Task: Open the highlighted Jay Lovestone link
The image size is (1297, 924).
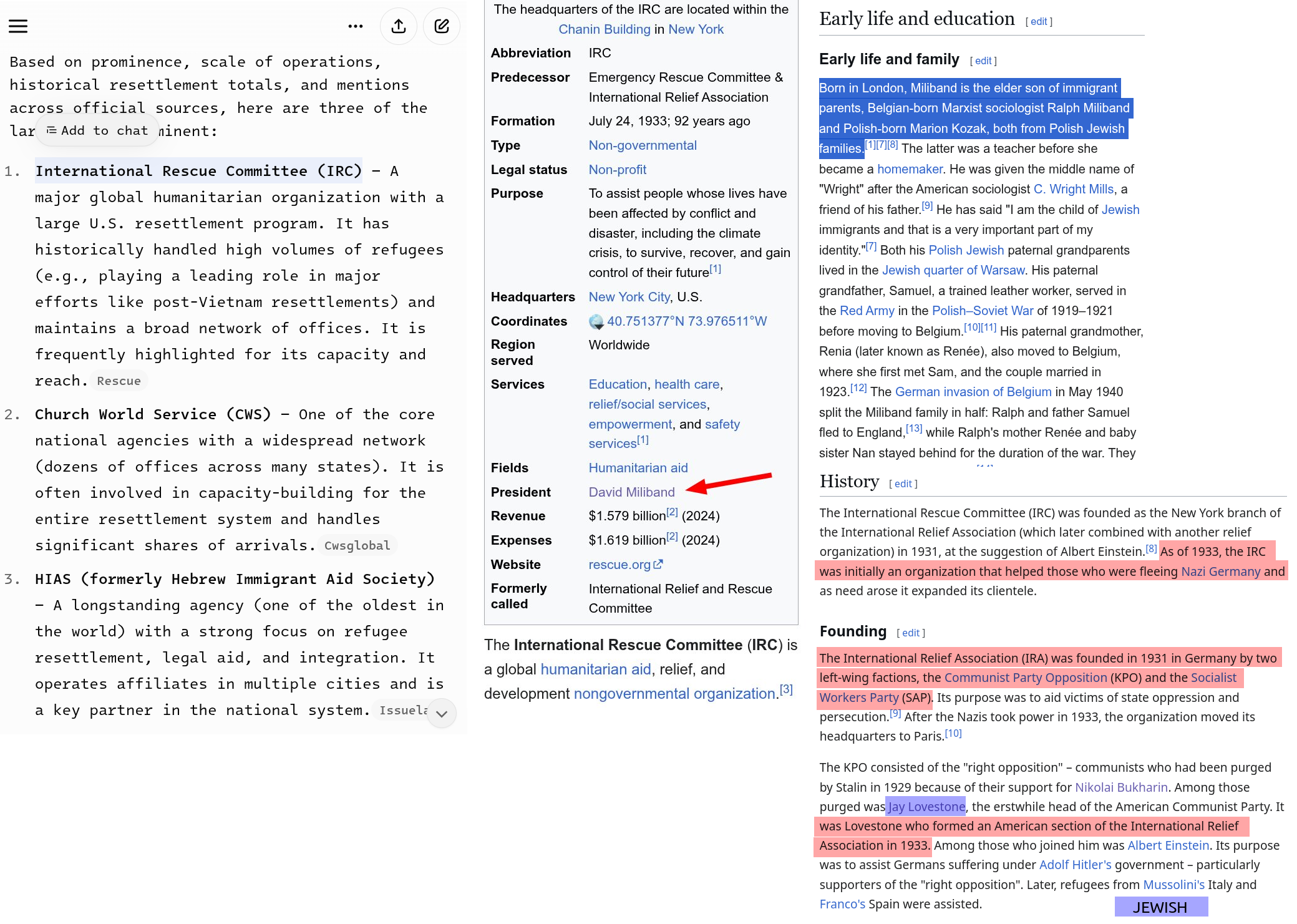Action: point(926,807)
